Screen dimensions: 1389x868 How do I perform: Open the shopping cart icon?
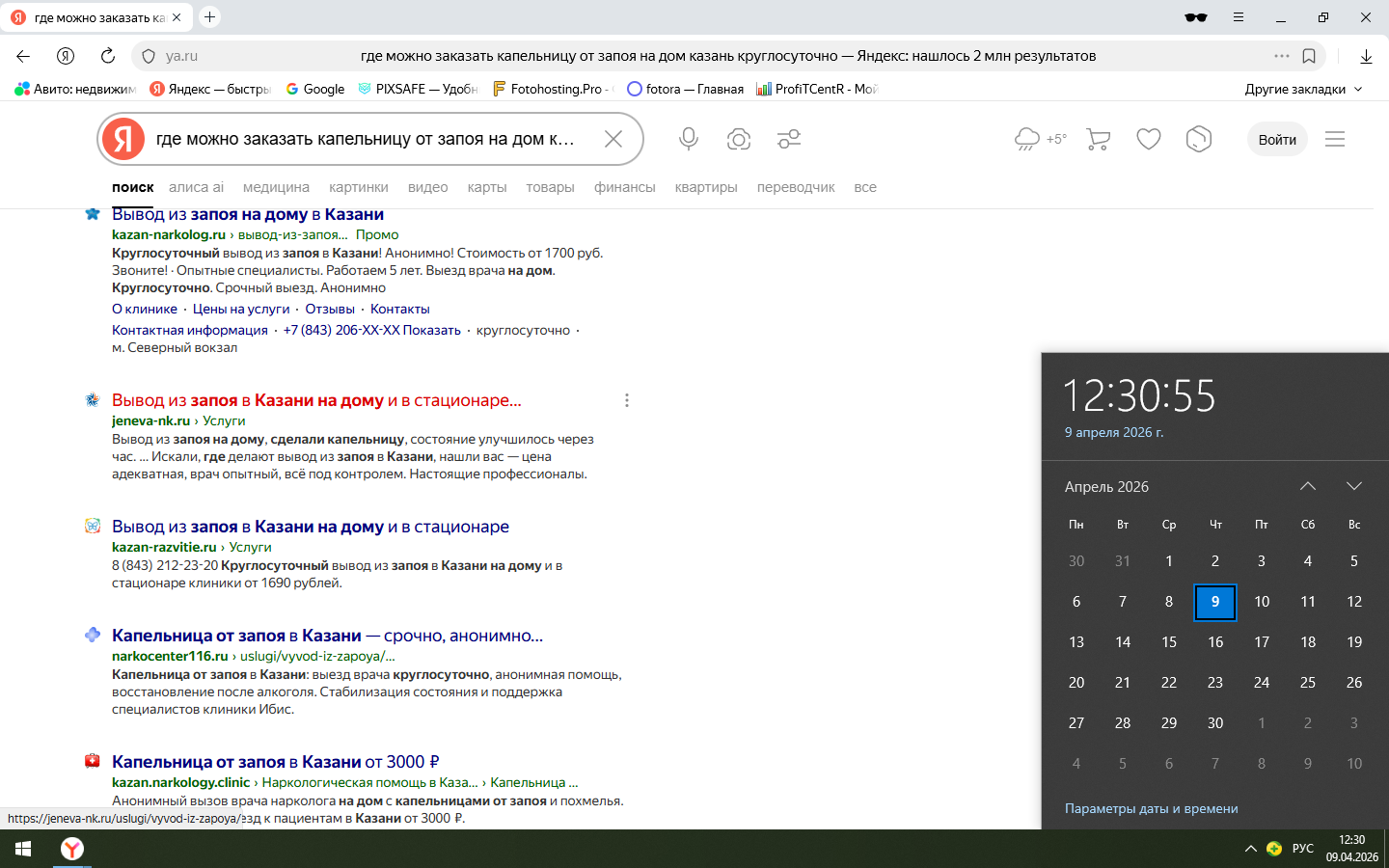(x=1098, y=140)
